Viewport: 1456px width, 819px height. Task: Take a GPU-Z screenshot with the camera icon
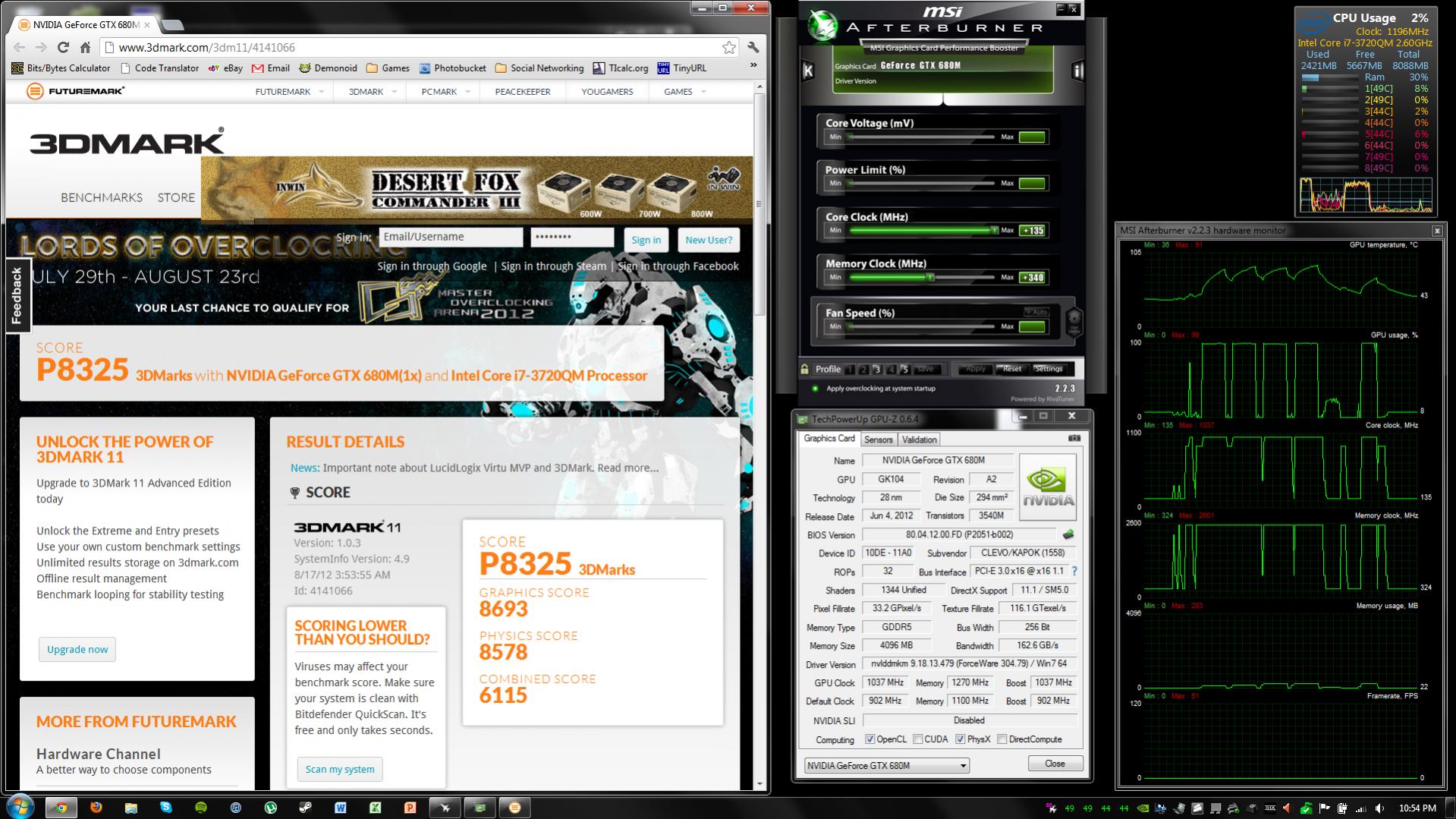(1074, 438)
